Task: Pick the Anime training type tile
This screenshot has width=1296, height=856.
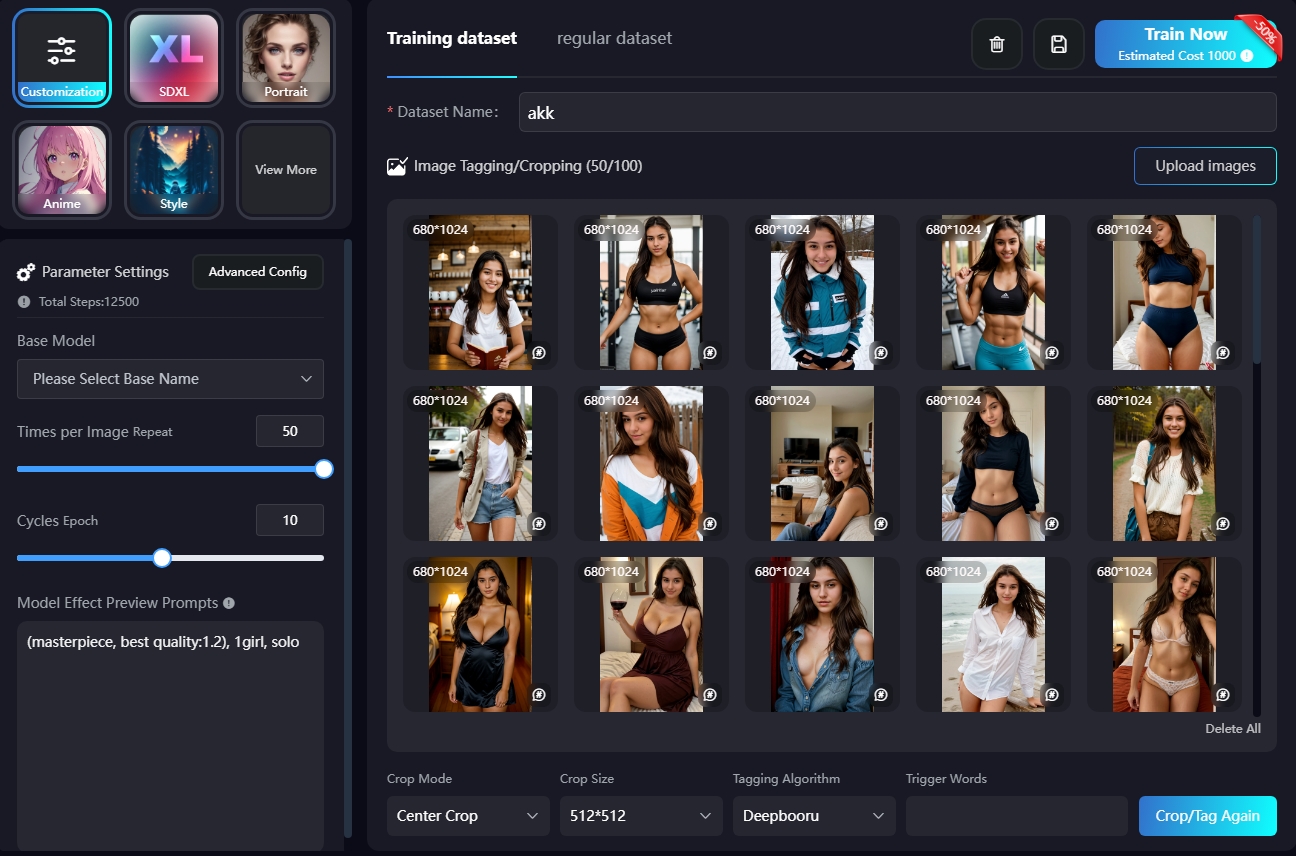Action: click(x=62, y=170)
